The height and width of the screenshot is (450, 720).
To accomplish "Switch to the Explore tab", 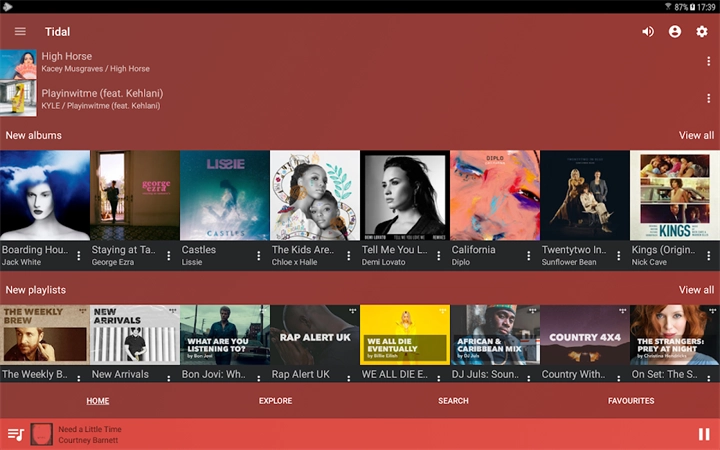I will 275,401.
